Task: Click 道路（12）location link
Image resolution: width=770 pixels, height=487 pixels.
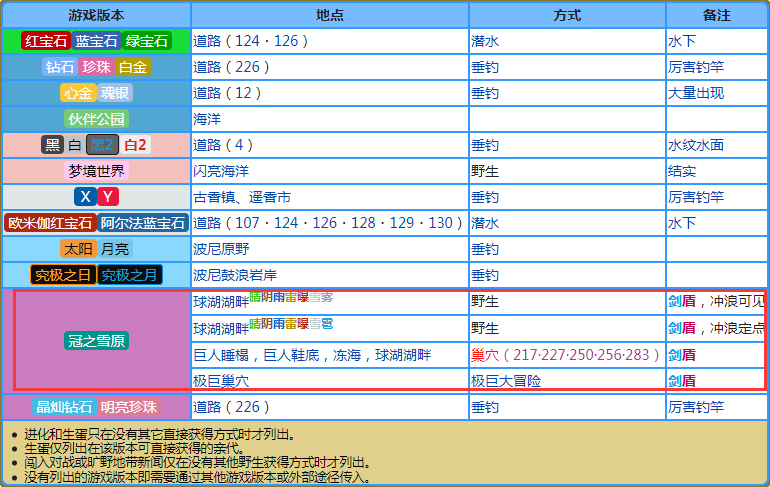Action: pyautogui.click(x=227, y=93)
